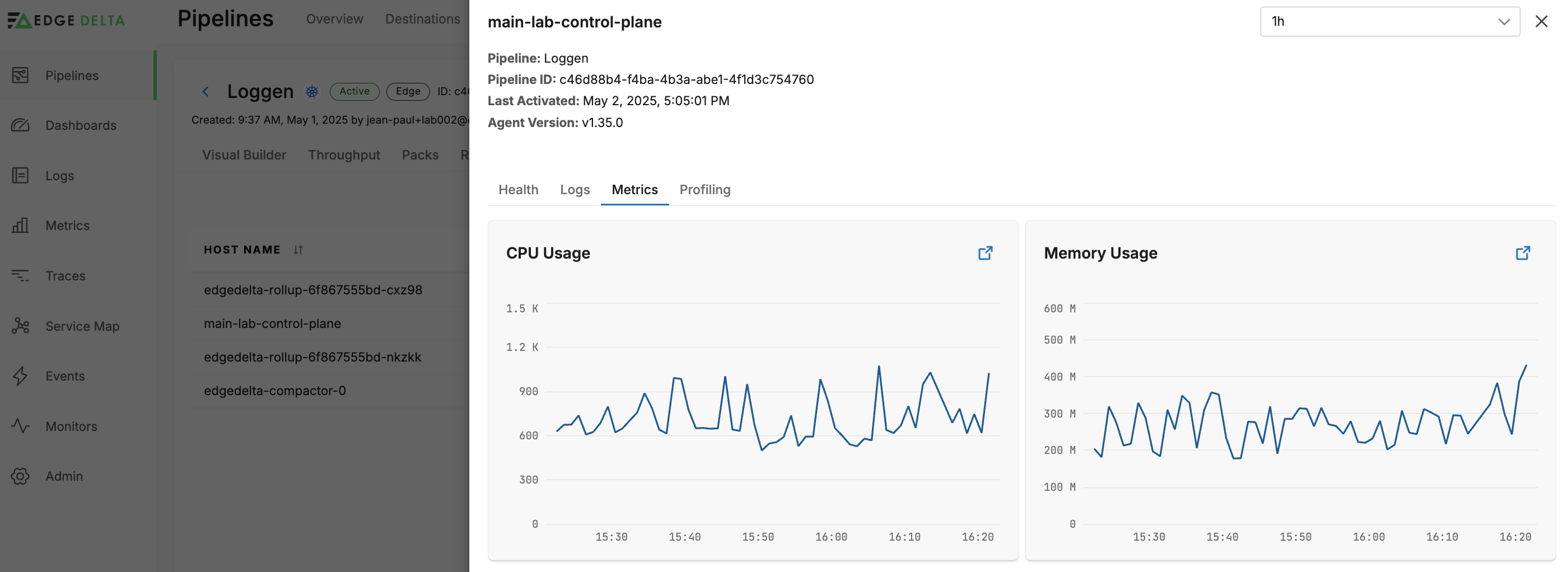Open the Packs tab

click(420, 155)
